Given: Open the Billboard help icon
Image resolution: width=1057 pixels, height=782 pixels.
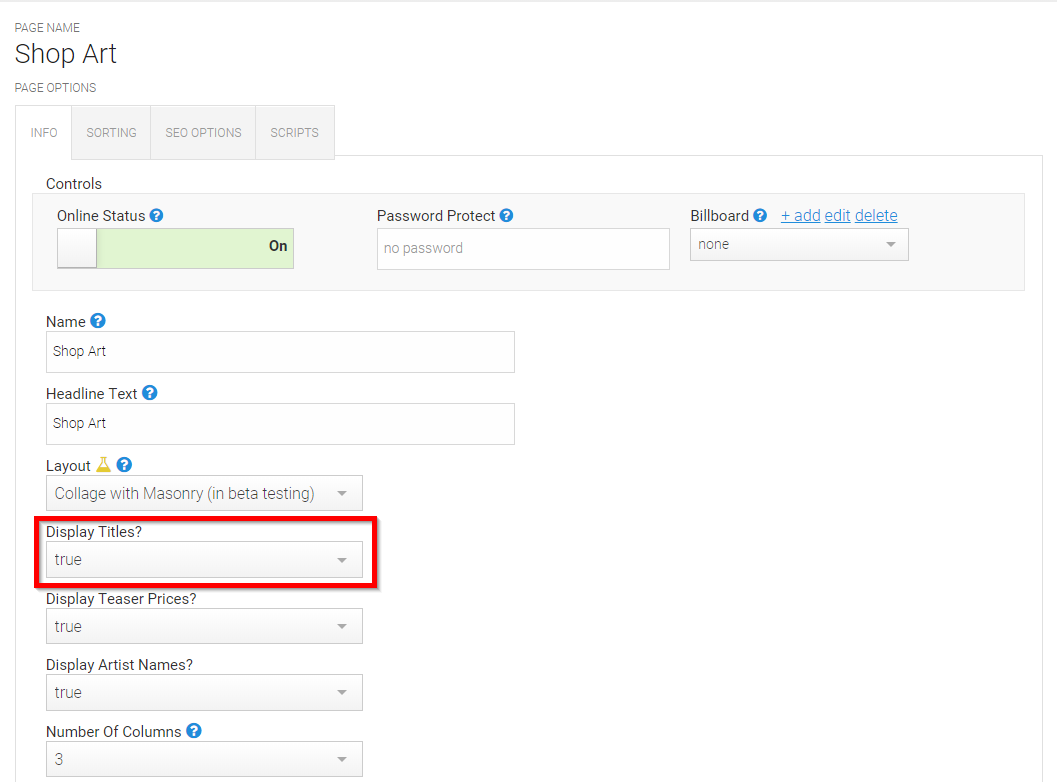Looking at the screenshot, I should point(760,216).
